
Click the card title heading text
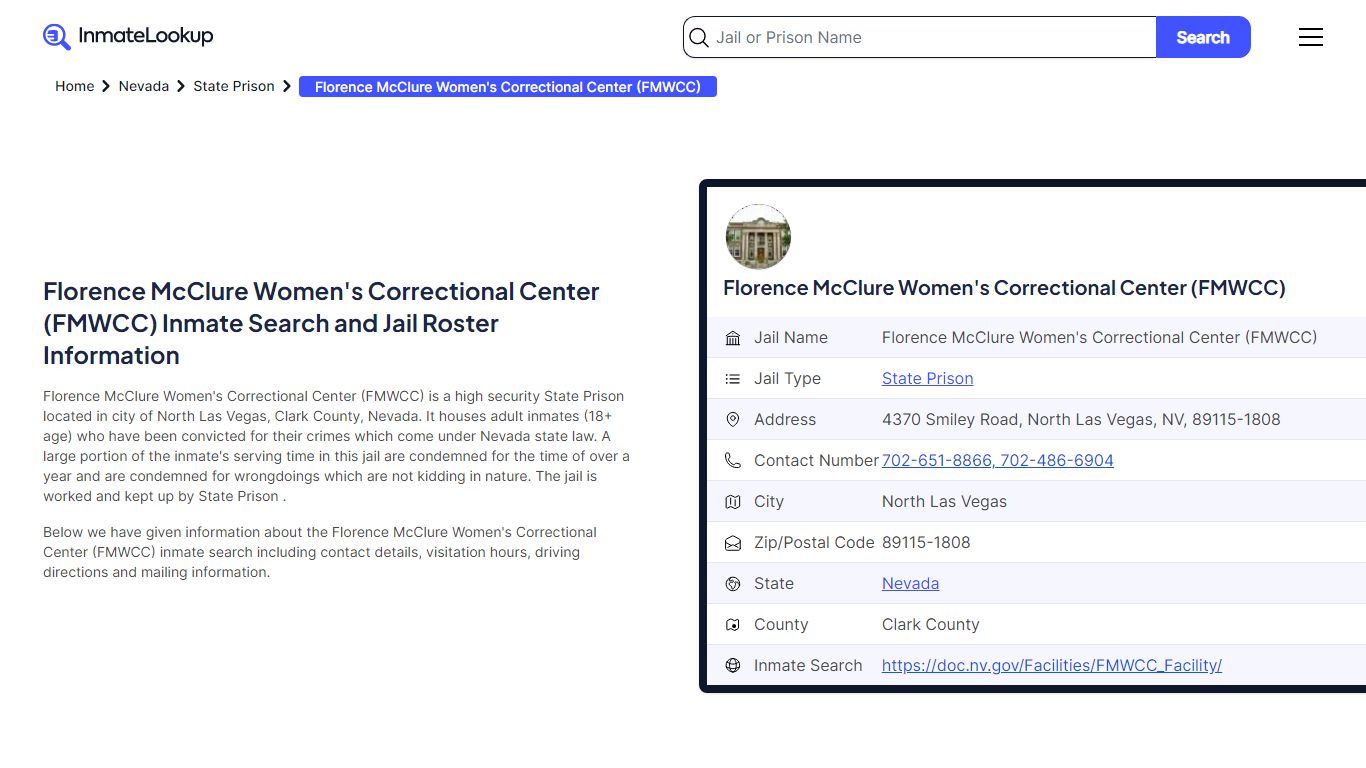pyautogui.click(x=1004, y=288)
